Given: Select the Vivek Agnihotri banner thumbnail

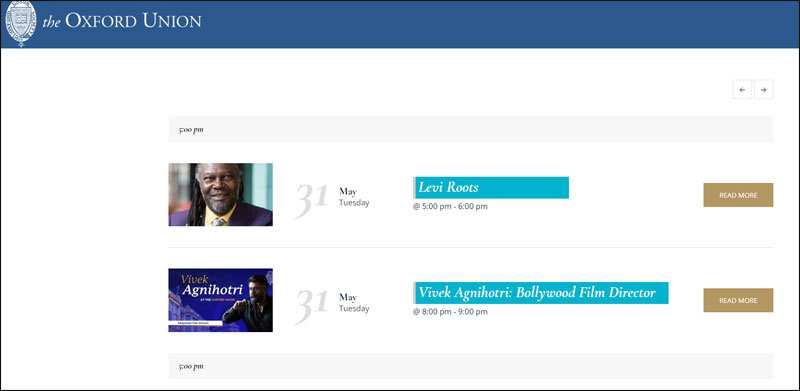Looking at the screenshot, I should pos(220,300).
